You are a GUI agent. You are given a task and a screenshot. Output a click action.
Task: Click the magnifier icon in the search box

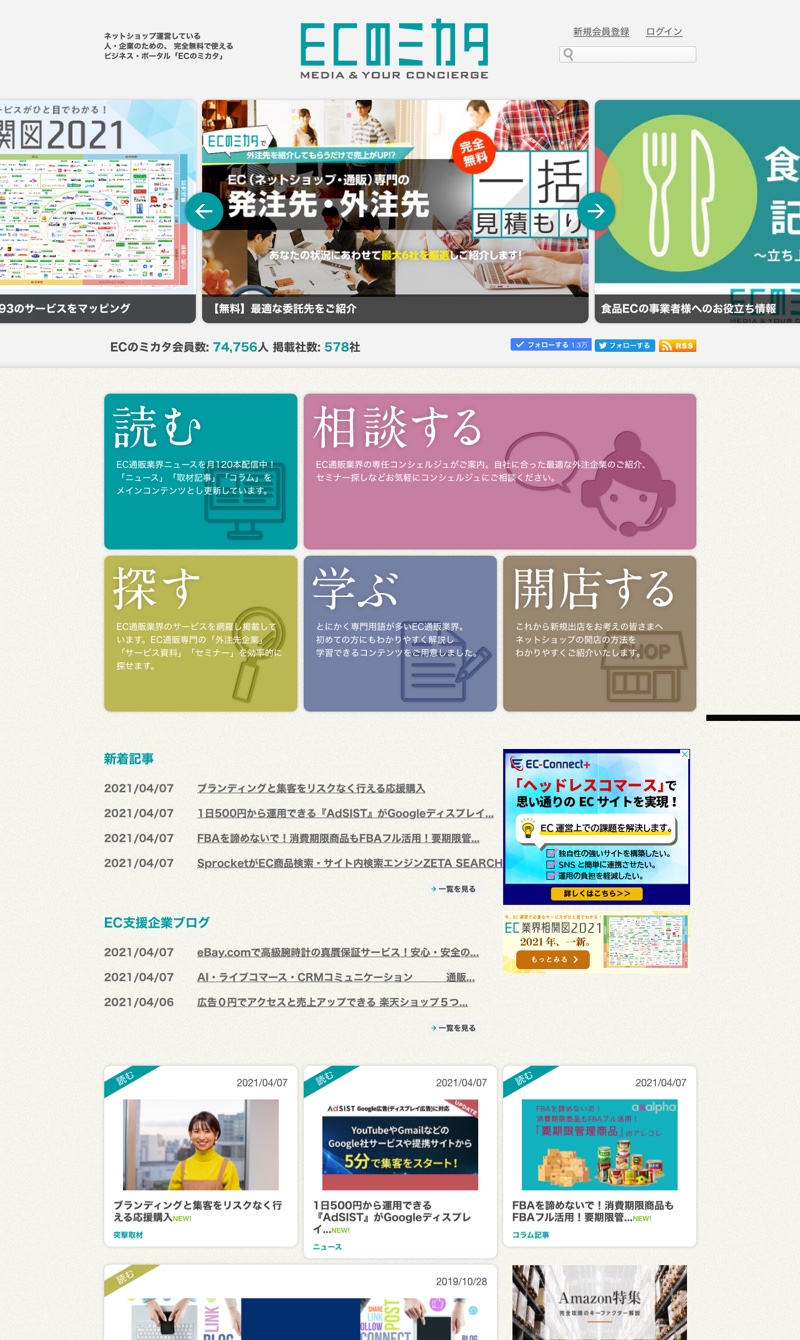(569, 55)
